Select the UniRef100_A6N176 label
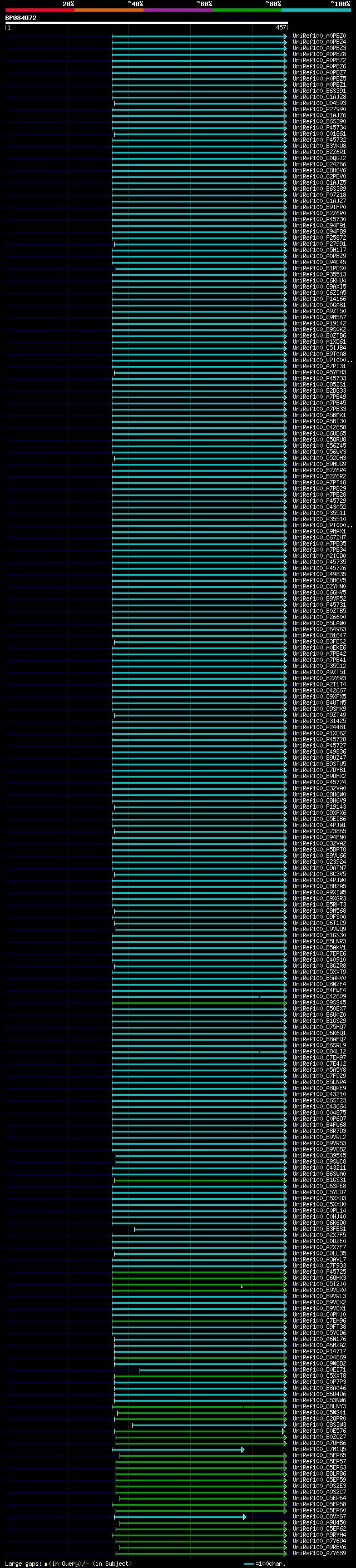 [x=319, y=1338]
